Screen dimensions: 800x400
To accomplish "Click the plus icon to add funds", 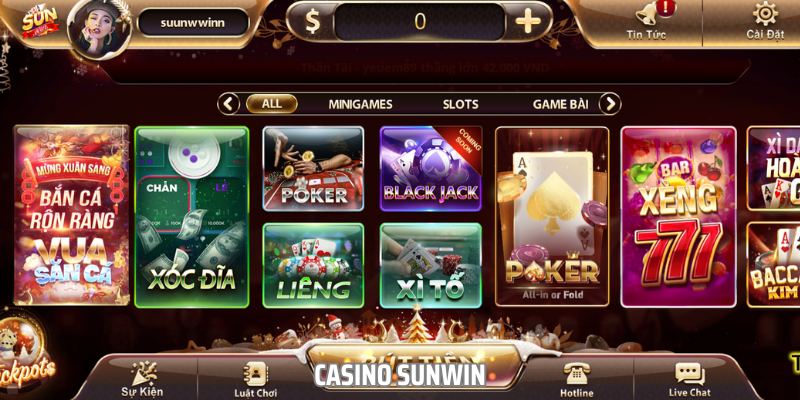I will click(528, 22).
